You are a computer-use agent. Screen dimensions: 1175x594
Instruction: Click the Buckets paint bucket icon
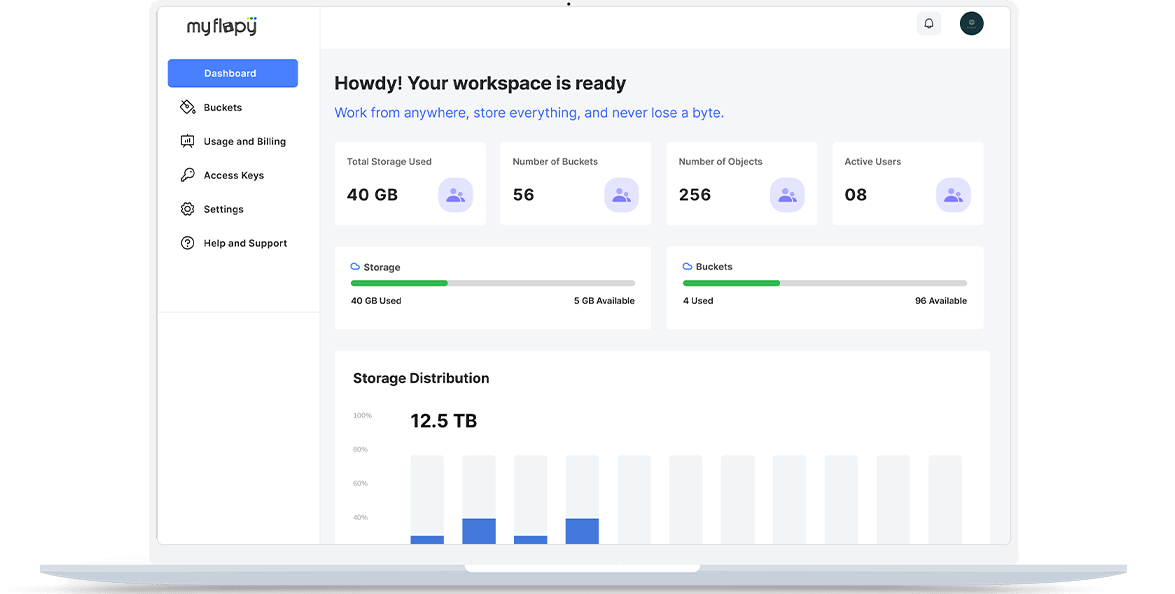tap(187, 107)
